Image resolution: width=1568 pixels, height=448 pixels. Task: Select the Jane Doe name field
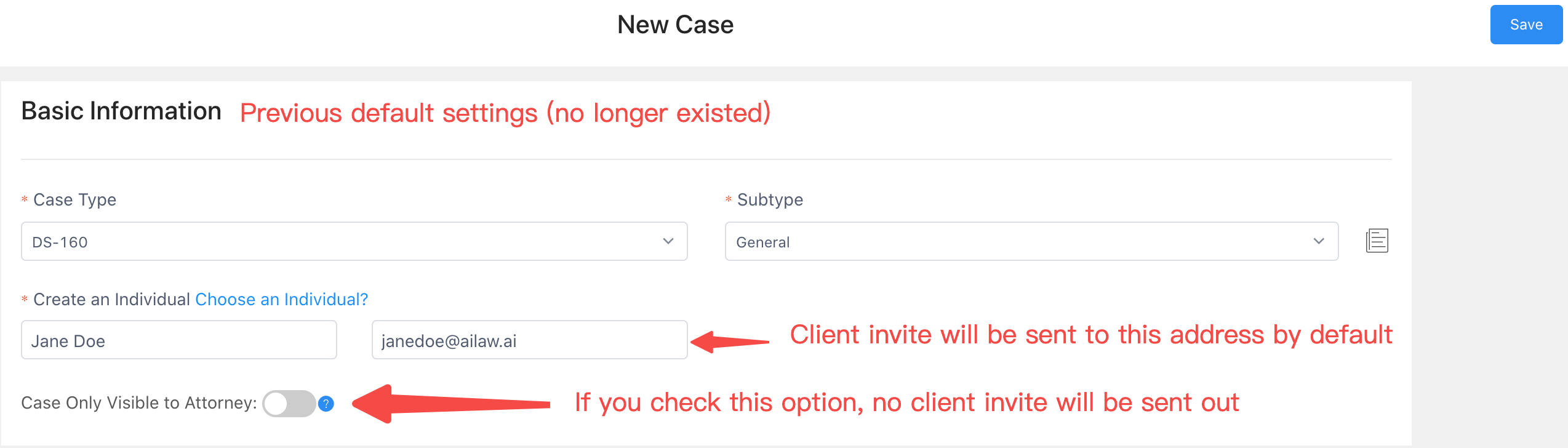[x=179, y=340]
